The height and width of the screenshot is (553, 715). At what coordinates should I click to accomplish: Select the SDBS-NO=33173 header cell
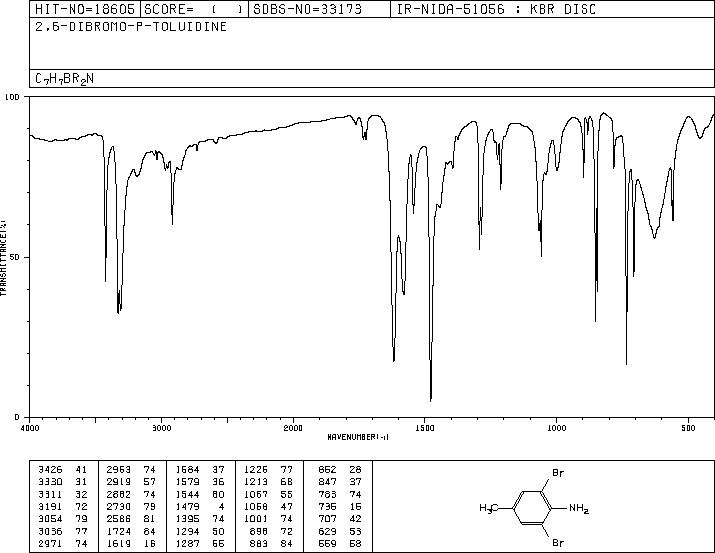(x=319, y=9)
